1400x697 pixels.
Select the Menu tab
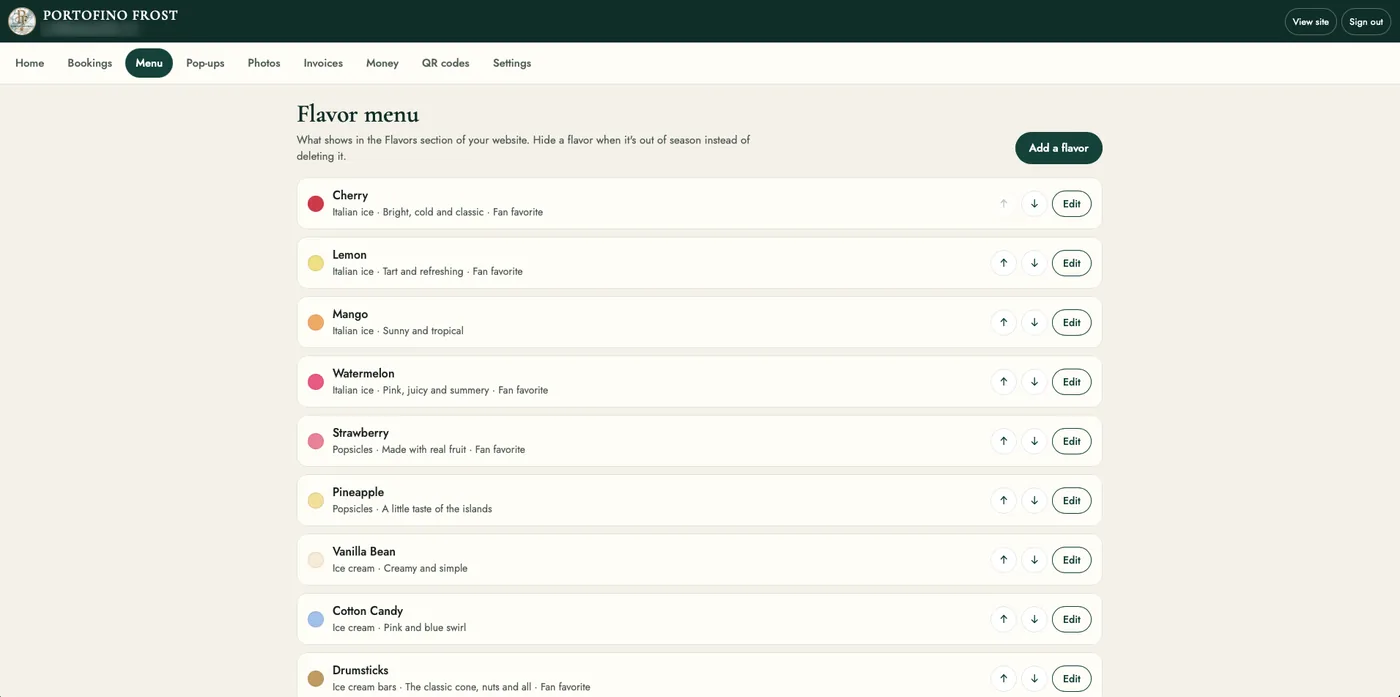click(149, 63)
